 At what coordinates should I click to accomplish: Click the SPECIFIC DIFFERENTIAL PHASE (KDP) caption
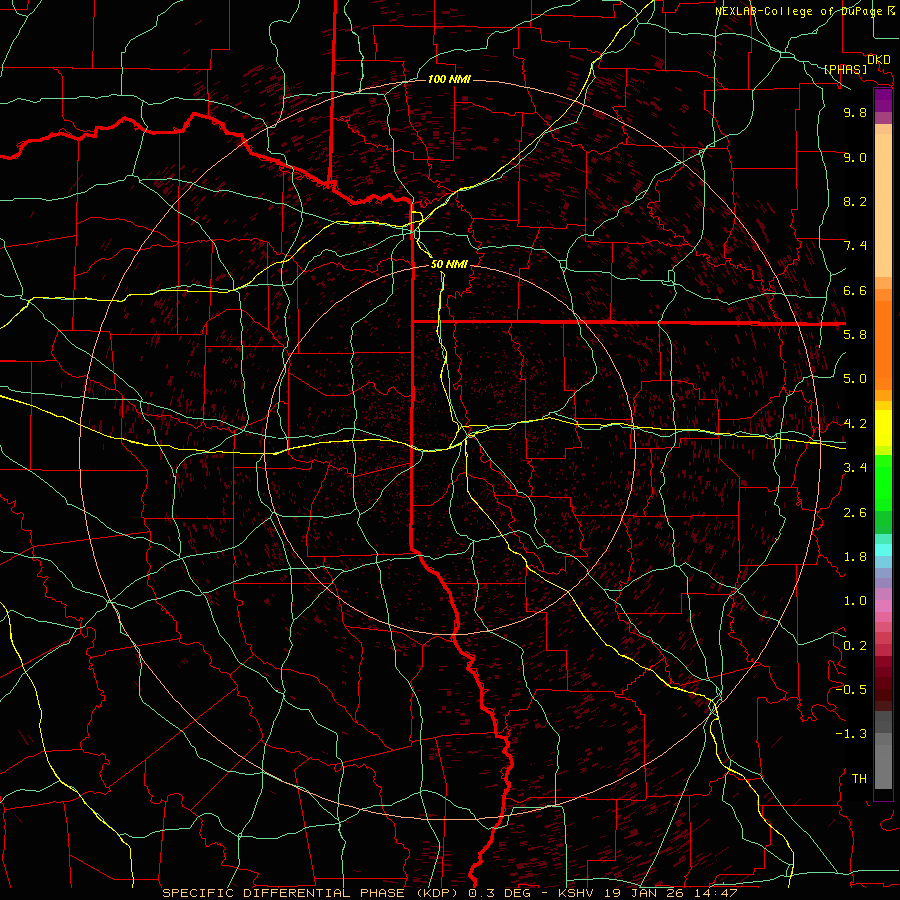[x=311, y=893]
